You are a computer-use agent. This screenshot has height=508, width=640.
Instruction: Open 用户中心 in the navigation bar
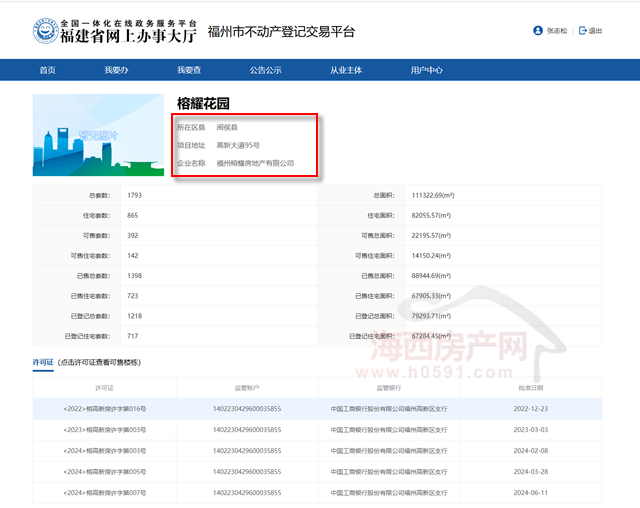pos(426,70)
